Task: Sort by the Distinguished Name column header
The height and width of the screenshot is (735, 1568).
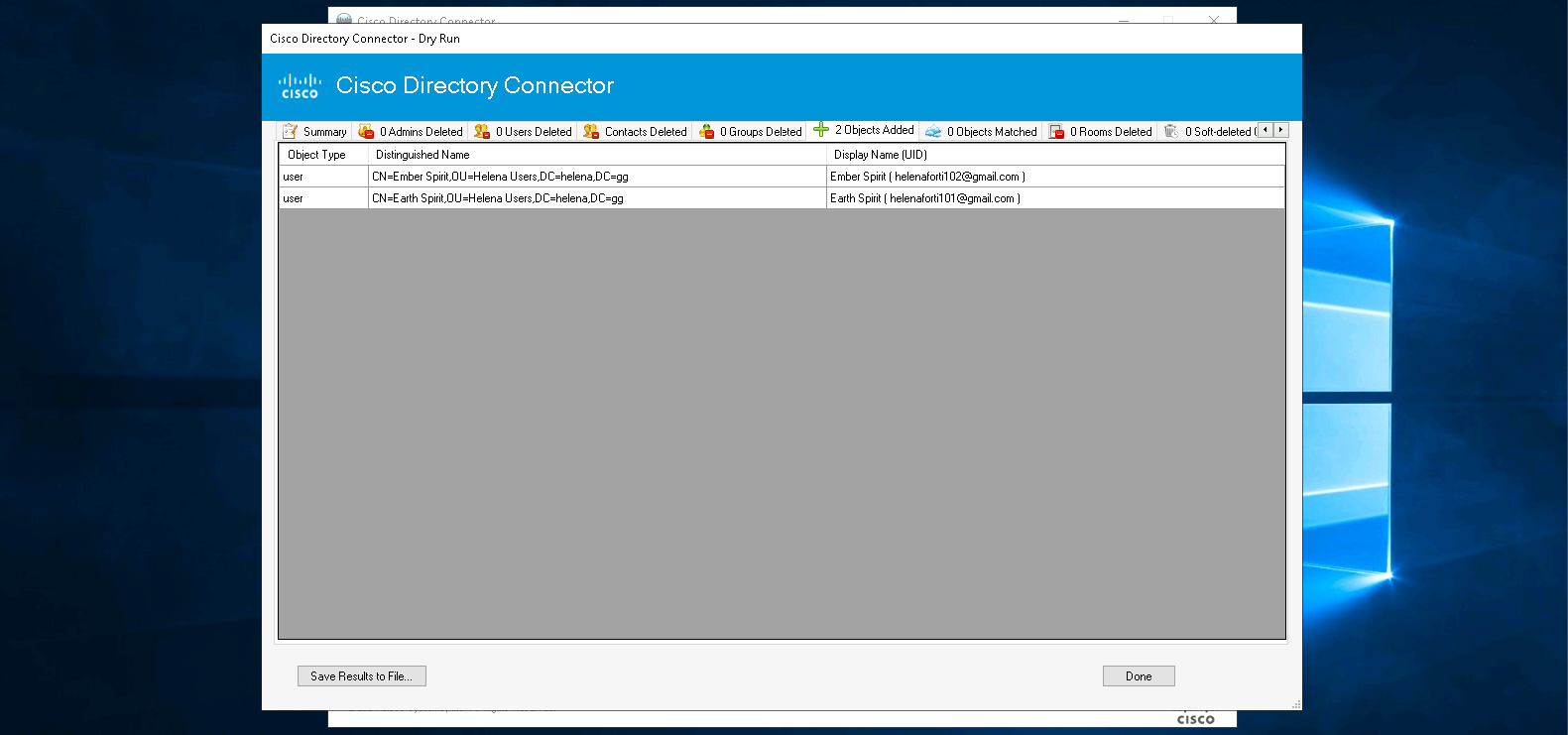Action: click(x=422, y=155)
